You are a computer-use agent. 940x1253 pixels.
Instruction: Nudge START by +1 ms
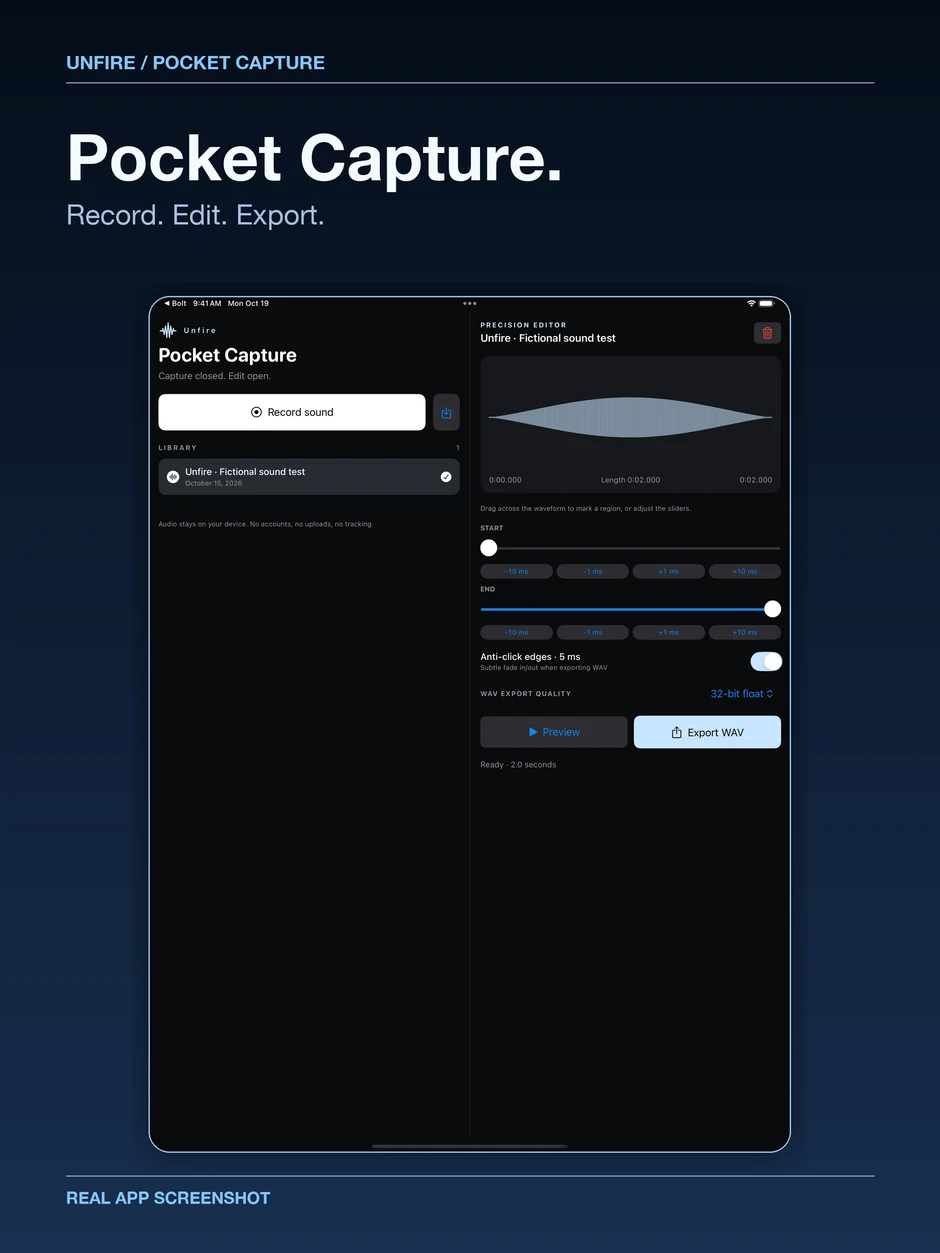(x=669, y=571)
